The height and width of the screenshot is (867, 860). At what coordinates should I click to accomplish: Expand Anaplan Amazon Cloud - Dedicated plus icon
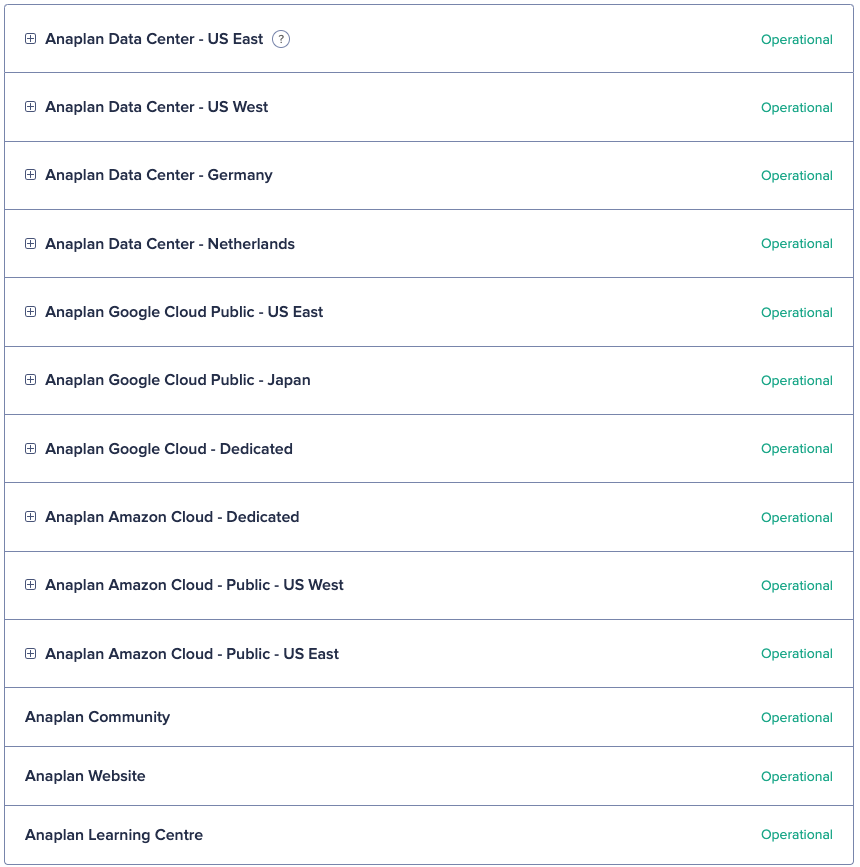(x=30, y=516)
